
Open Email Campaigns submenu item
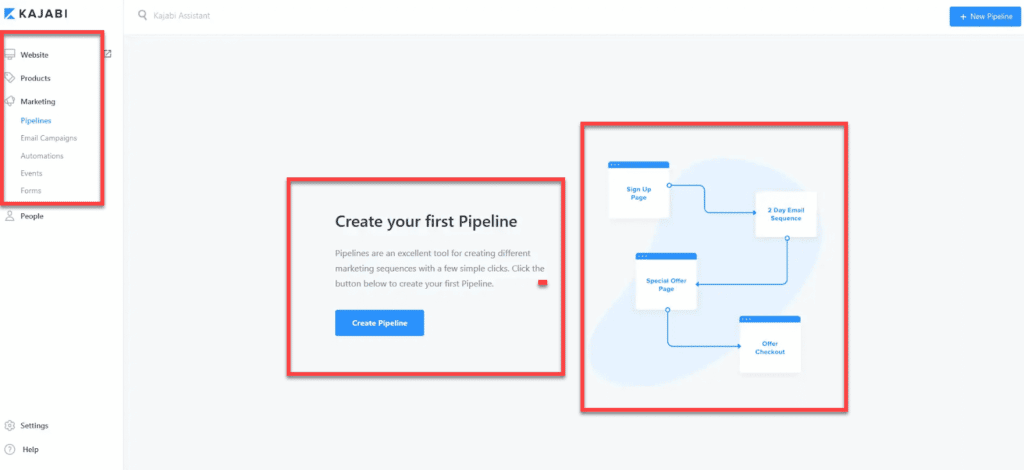pos(49,138)
